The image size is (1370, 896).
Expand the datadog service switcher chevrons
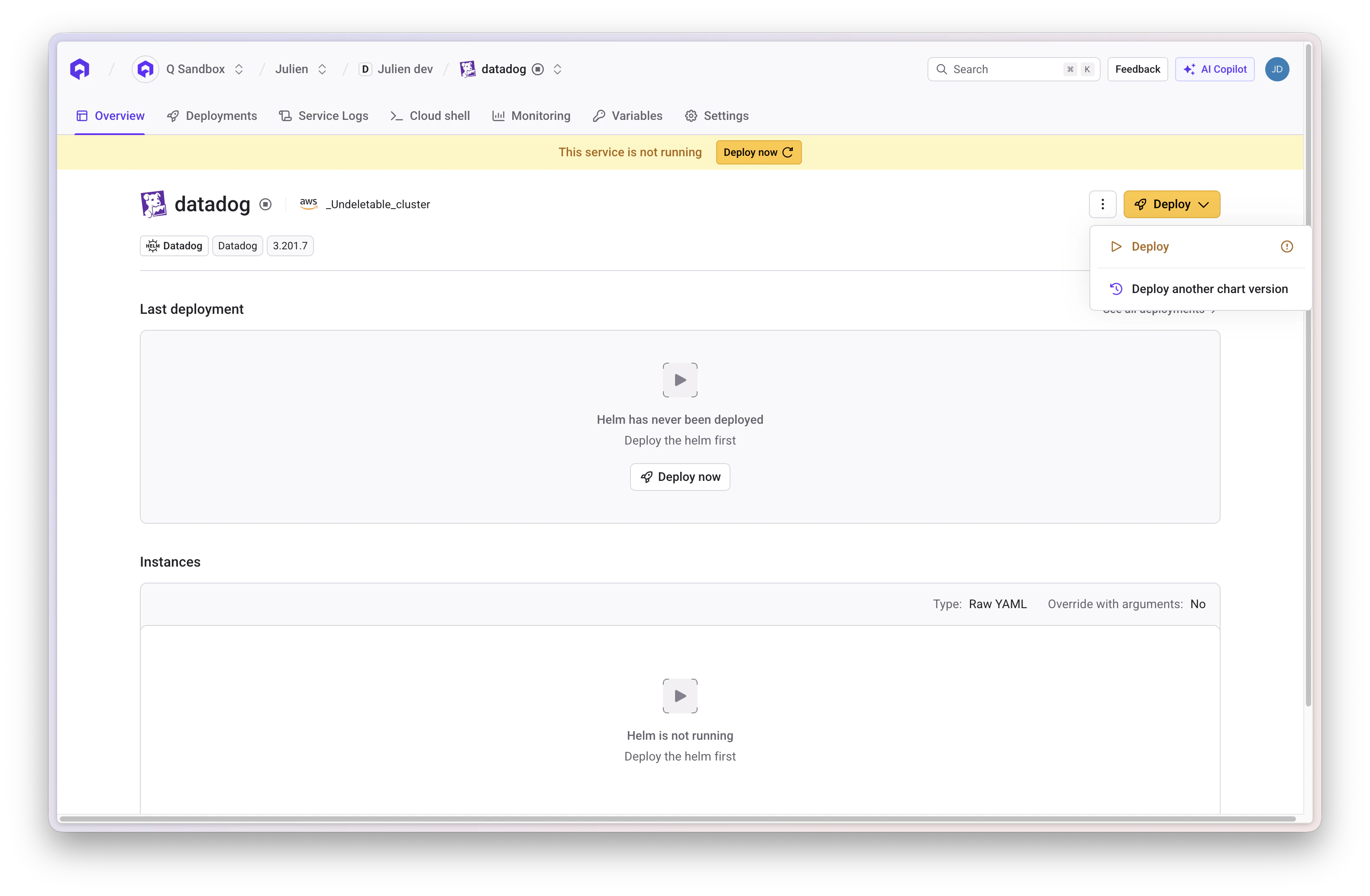click(557, 69)
